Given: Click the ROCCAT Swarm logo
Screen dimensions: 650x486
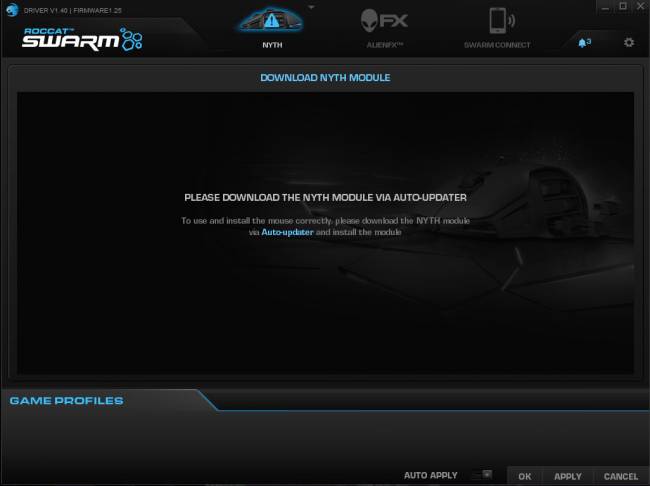Looking at the screenshot, I should click(82, 38).
